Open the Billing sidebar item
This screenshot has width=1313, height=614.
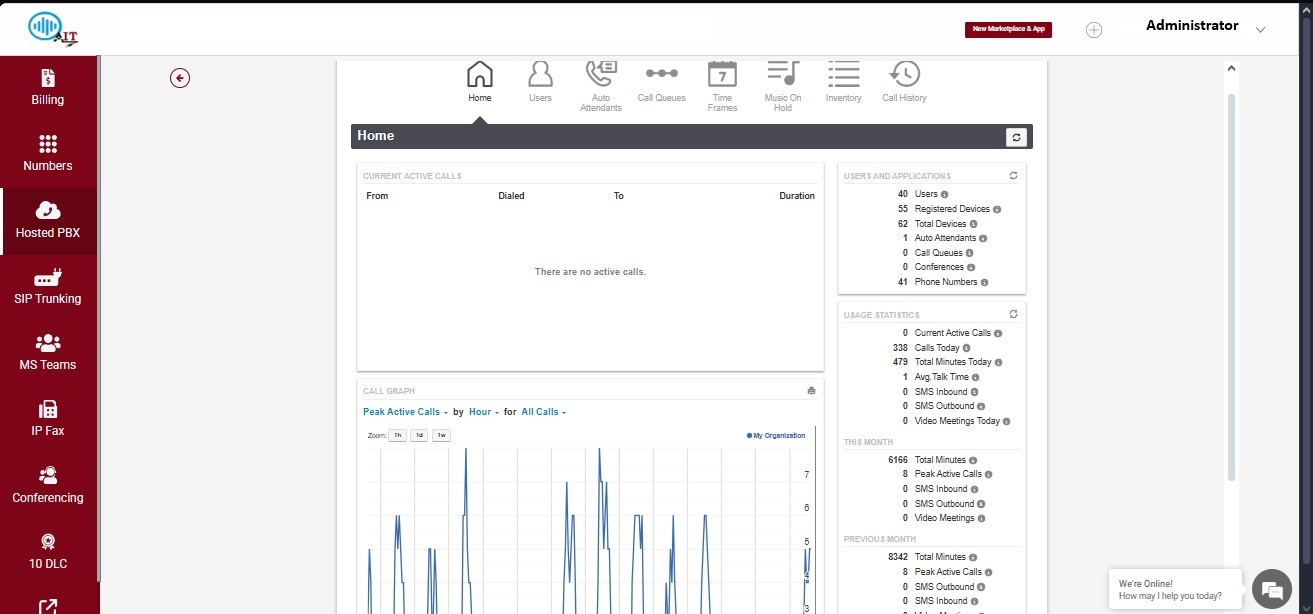point(48,88)
